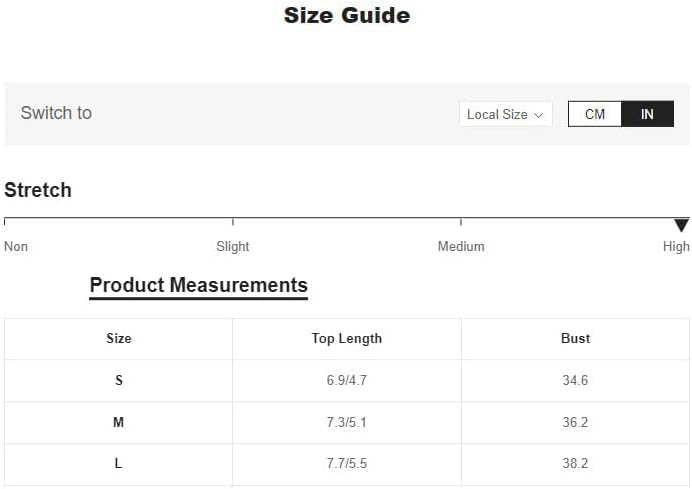Click the Non stretch label
692x489 pixels.
tap(16, 246)
